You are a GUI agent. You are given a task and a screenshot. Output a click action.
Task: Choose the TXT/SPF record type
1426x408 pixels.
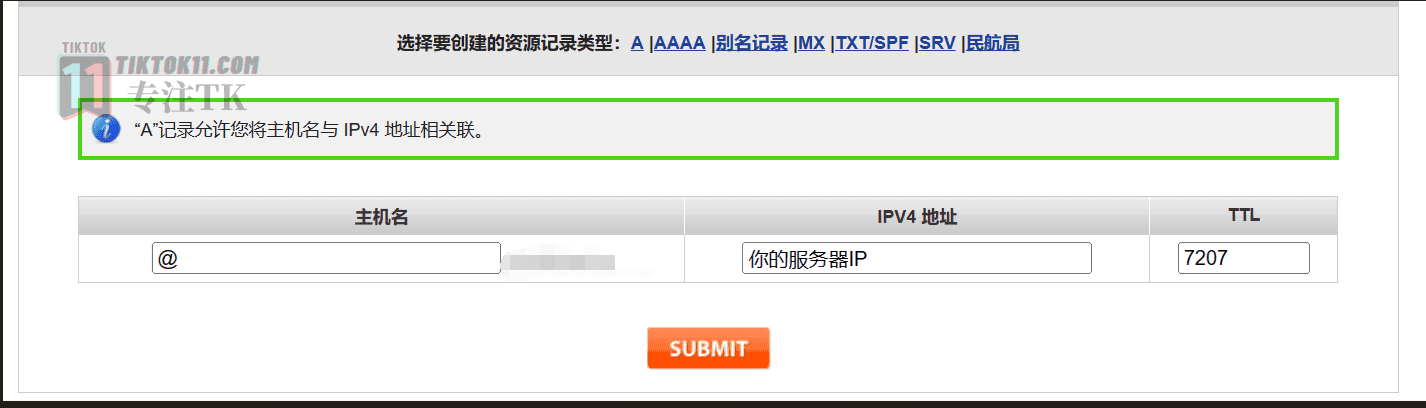[x=873, y=43]
